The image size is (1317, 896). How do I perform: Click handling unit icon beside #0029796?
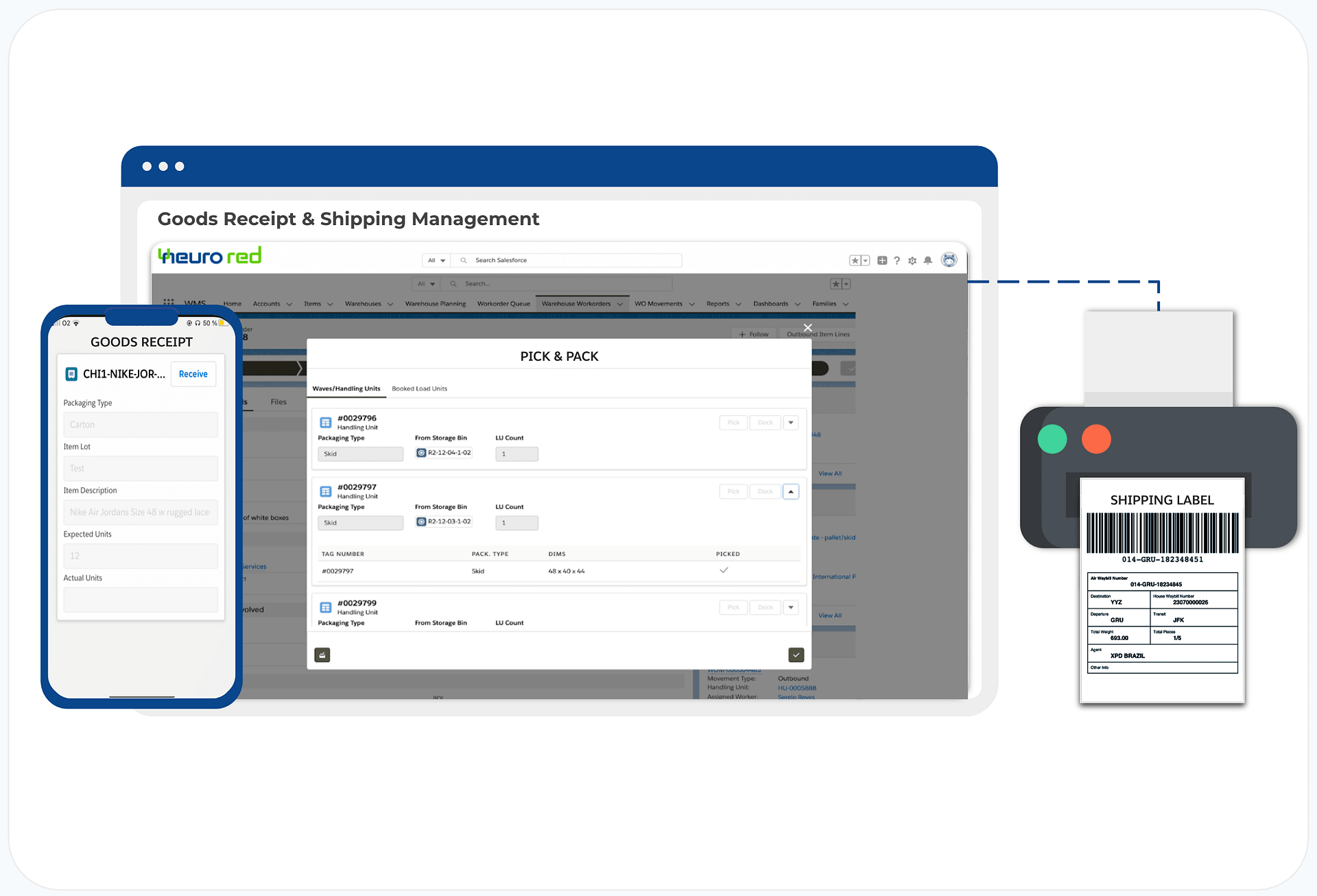pos(326,421)
